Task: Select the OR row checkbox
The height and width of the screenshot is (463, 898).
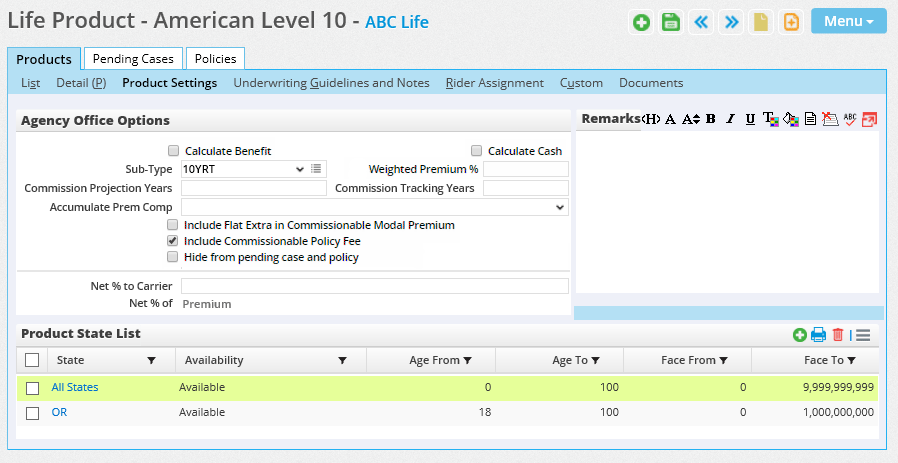Action: pyautogui.click(x=33, y=413)
